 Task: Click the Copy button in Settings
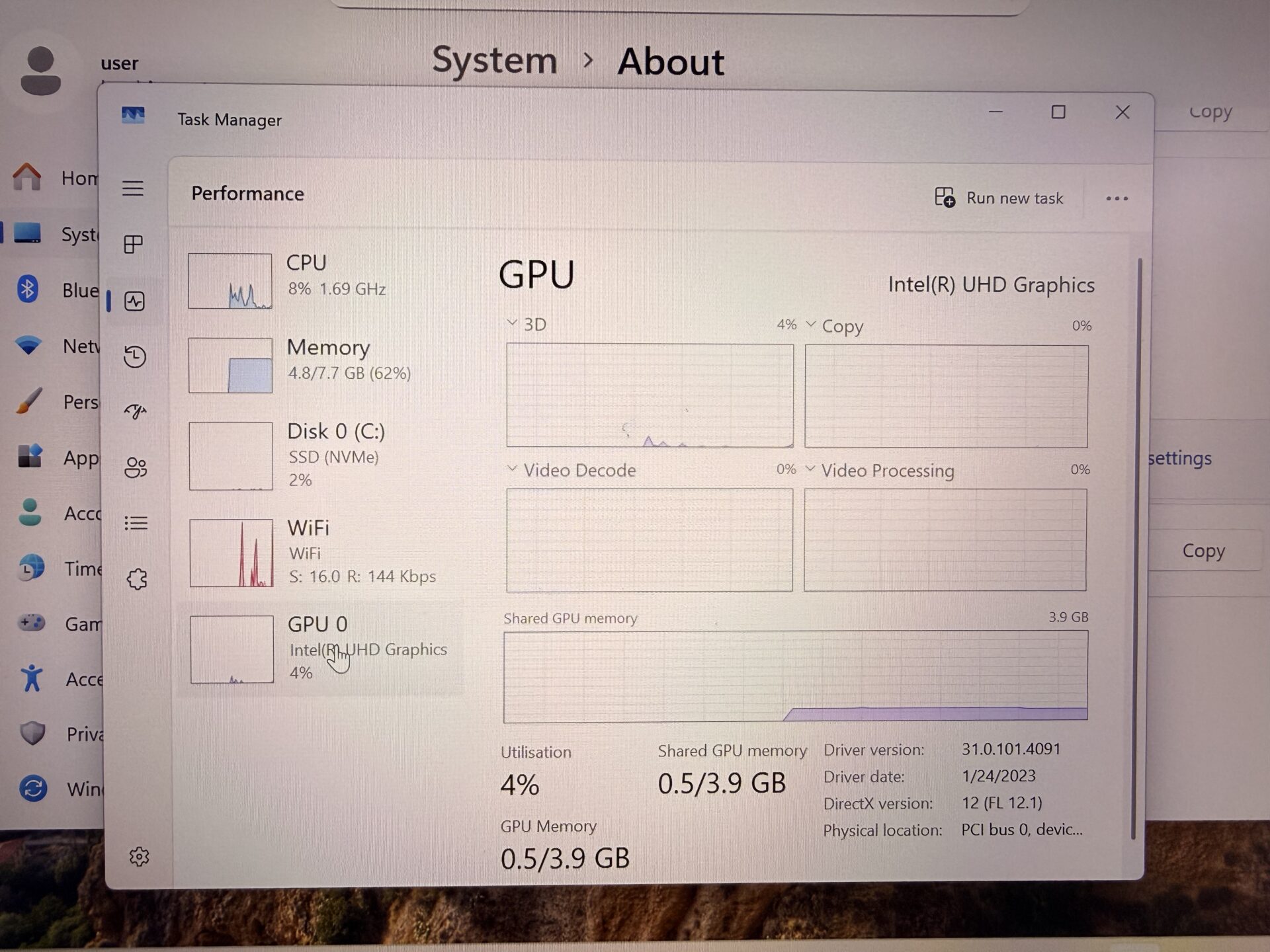(x=1203, y=551)
